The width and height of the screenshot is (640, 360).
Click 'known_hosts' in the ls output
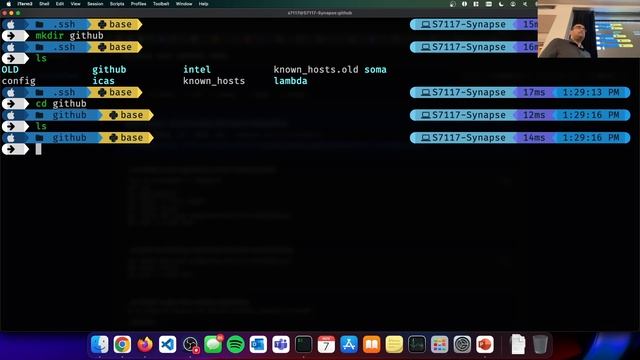(x=214, y=81)
